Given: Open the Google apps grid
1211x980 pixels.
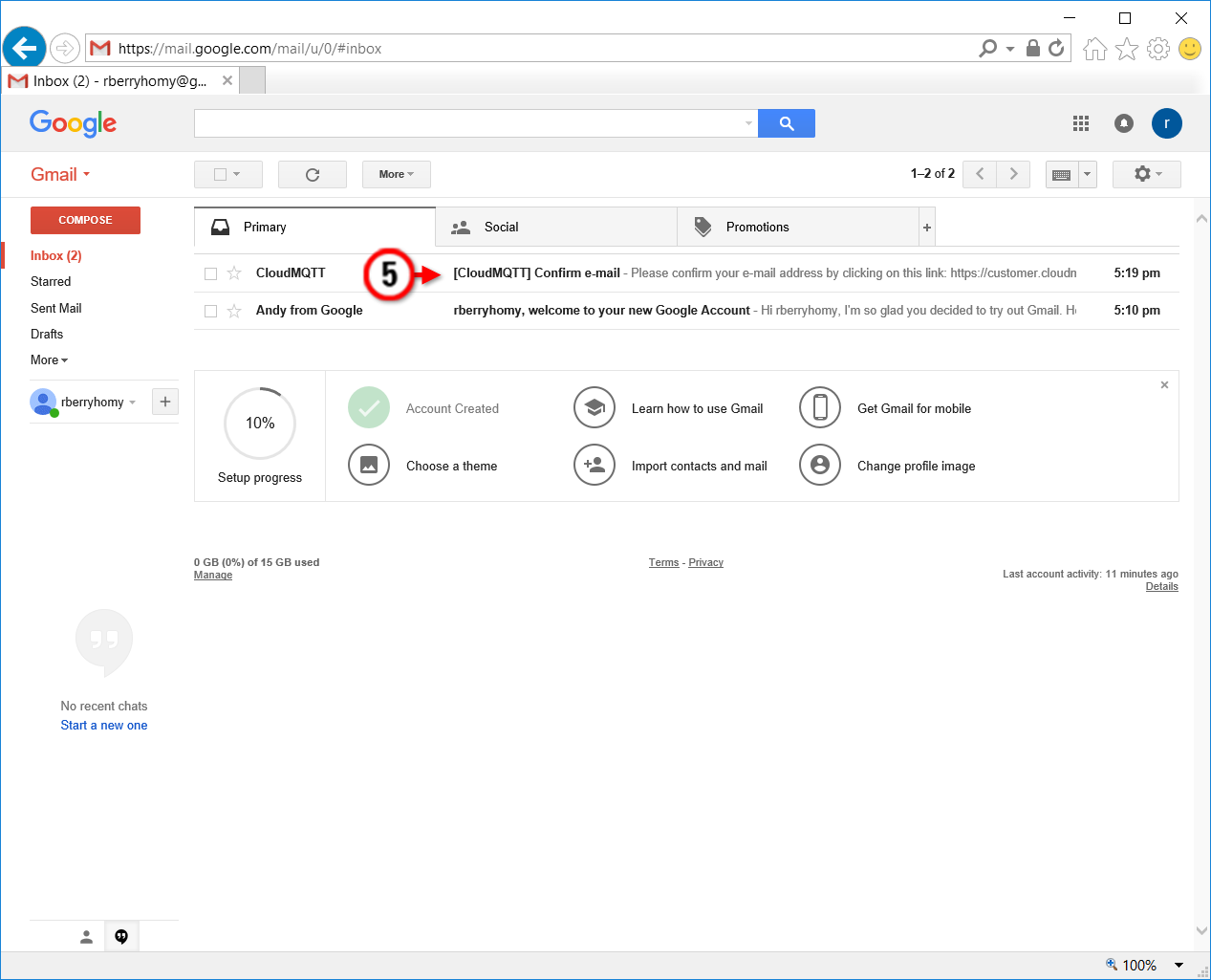Looking at the screenshot, I should point(1081,123).
